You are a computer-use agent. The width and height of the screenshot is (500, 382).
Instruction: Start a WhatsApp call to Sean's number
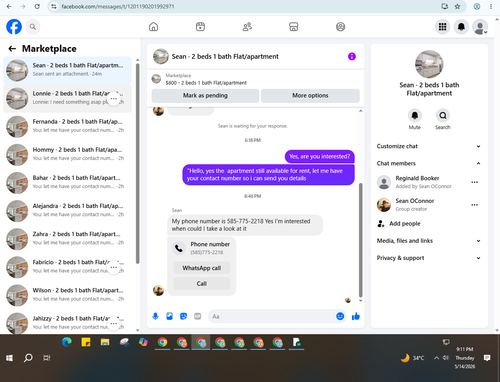pos(202,268)
